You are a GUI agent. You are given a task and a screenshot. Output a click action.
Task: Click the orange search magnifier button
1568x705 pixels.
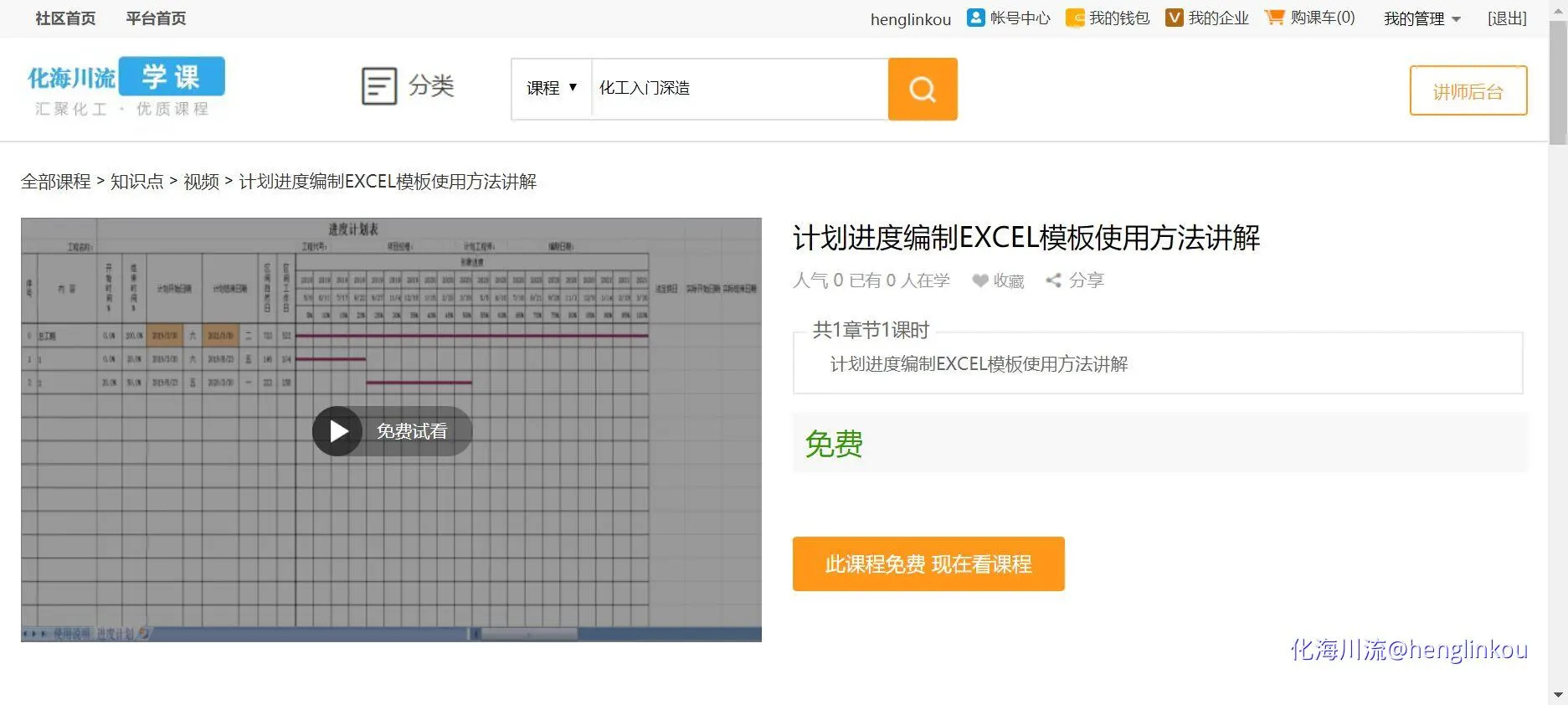click(x=922, y=89)
